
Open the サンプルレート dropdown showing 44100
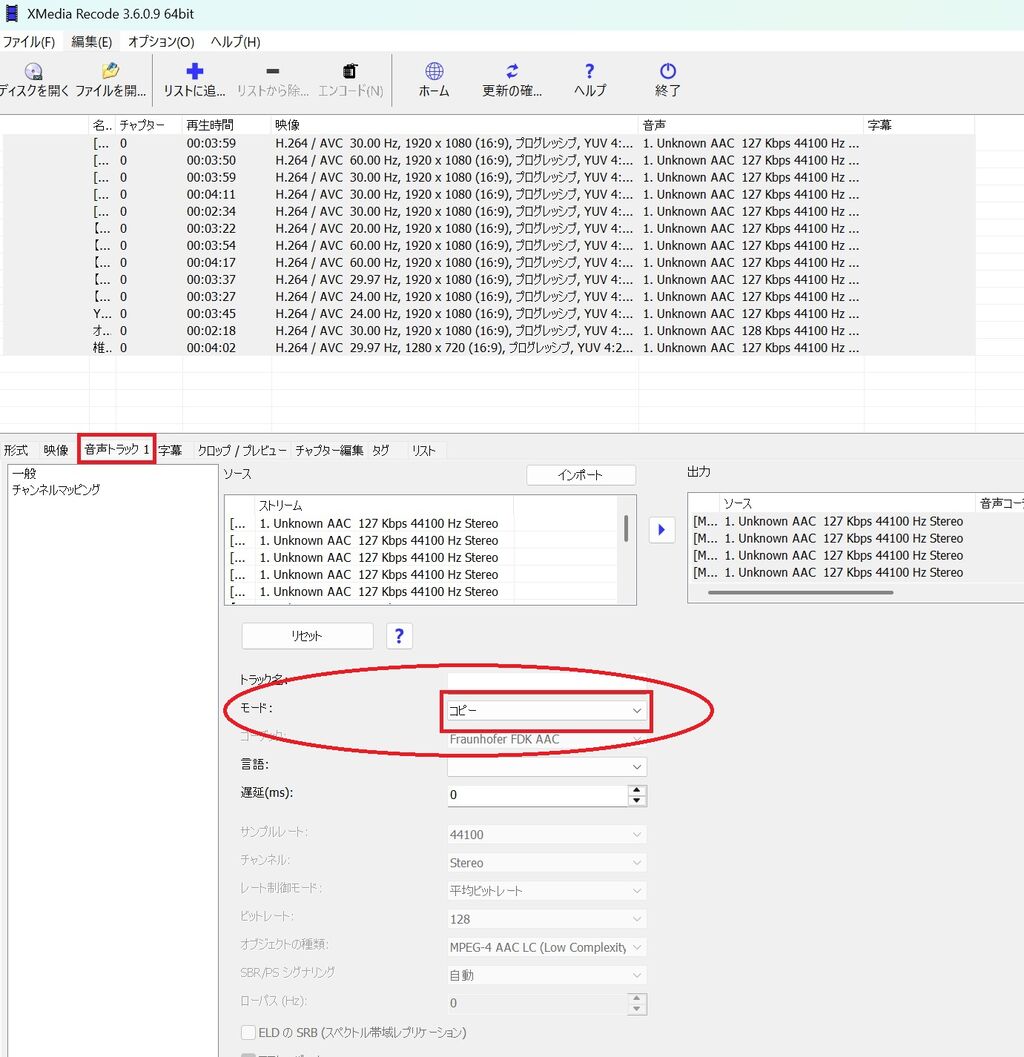point(547,835)
